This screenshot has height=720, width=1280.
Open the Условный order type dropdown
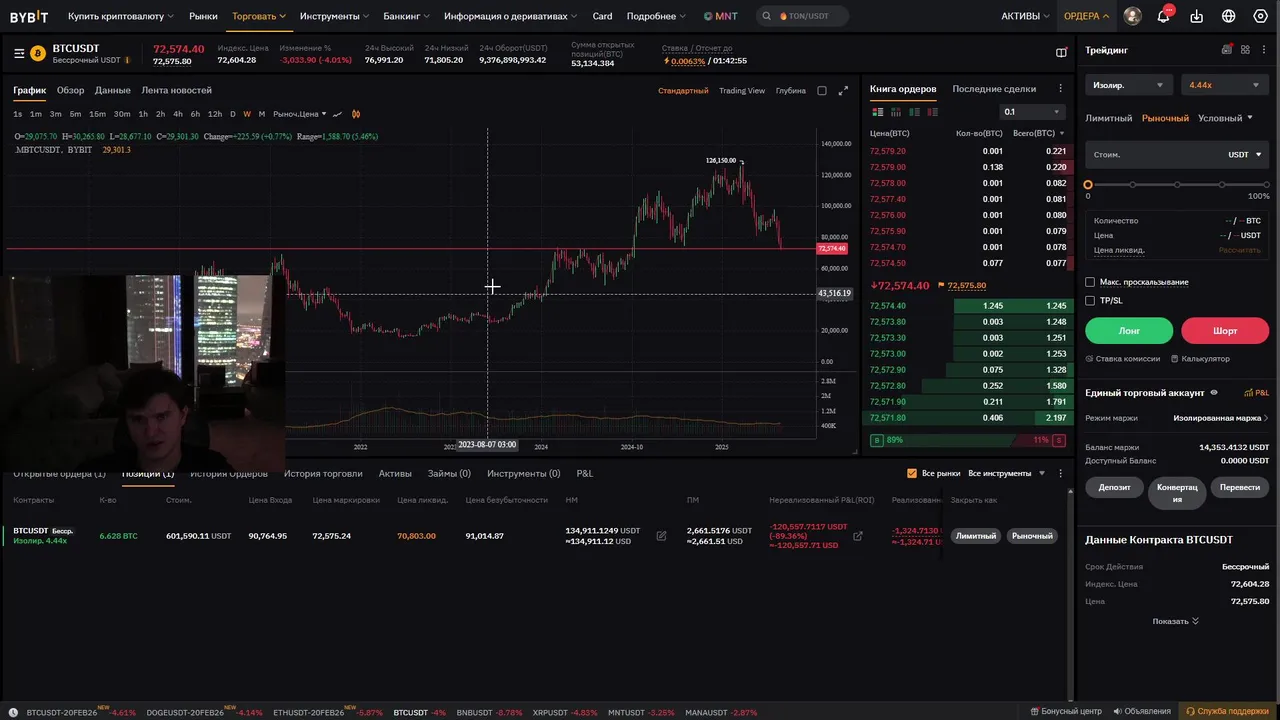(1225, 118)
